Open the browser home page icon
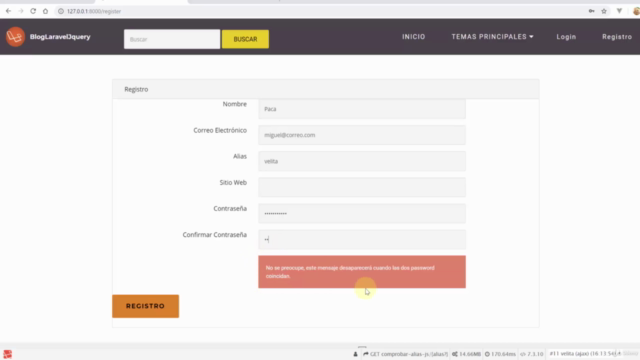 pyautogui.click(x=45, y=11)
